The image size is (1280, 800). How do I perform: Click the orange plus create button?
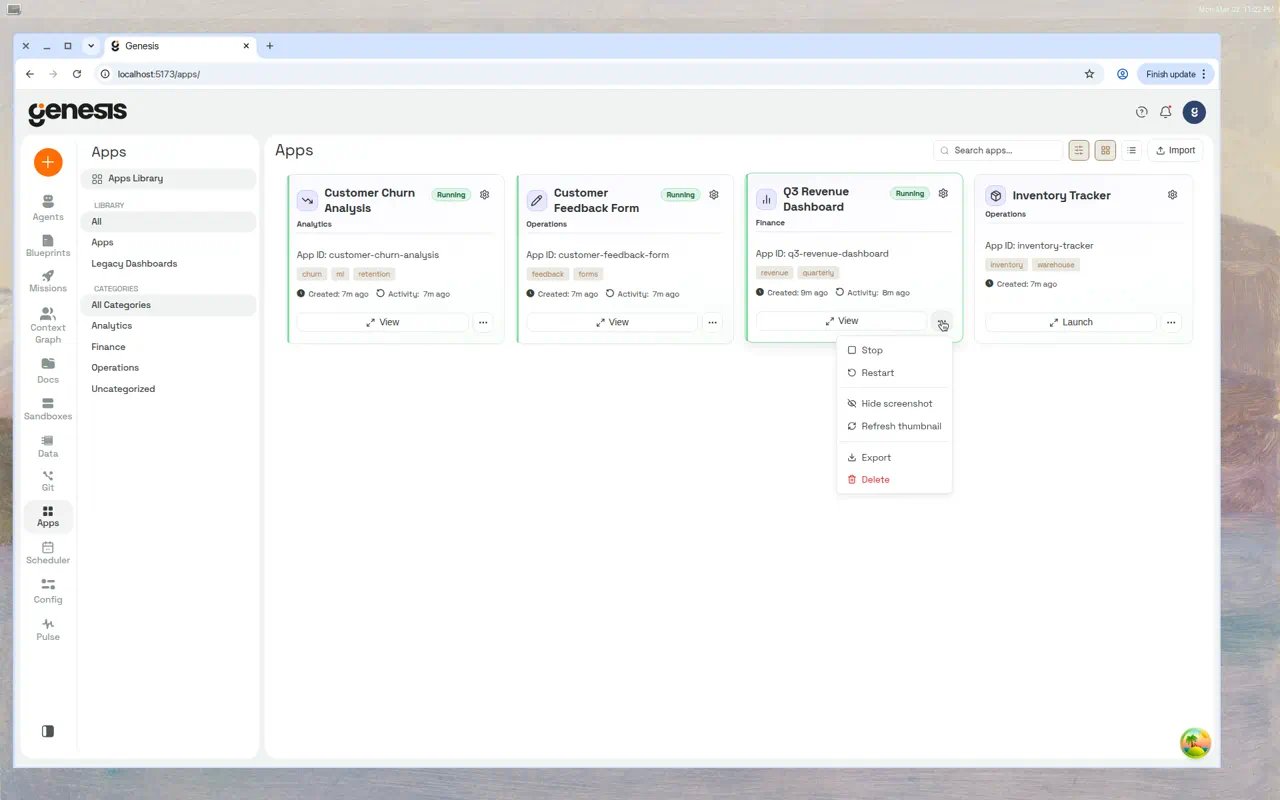click(x=48, y=162)
